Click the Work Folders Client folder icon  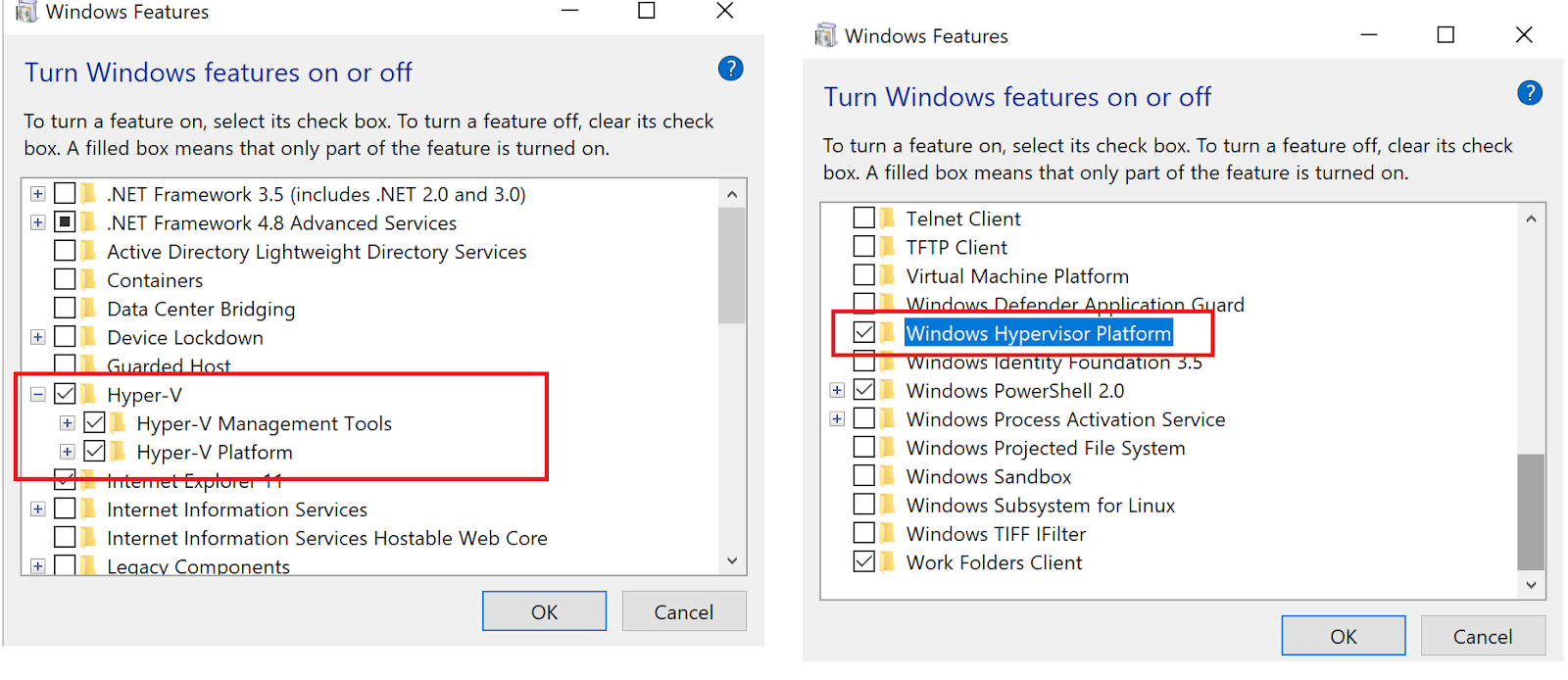tap(888, 562)
